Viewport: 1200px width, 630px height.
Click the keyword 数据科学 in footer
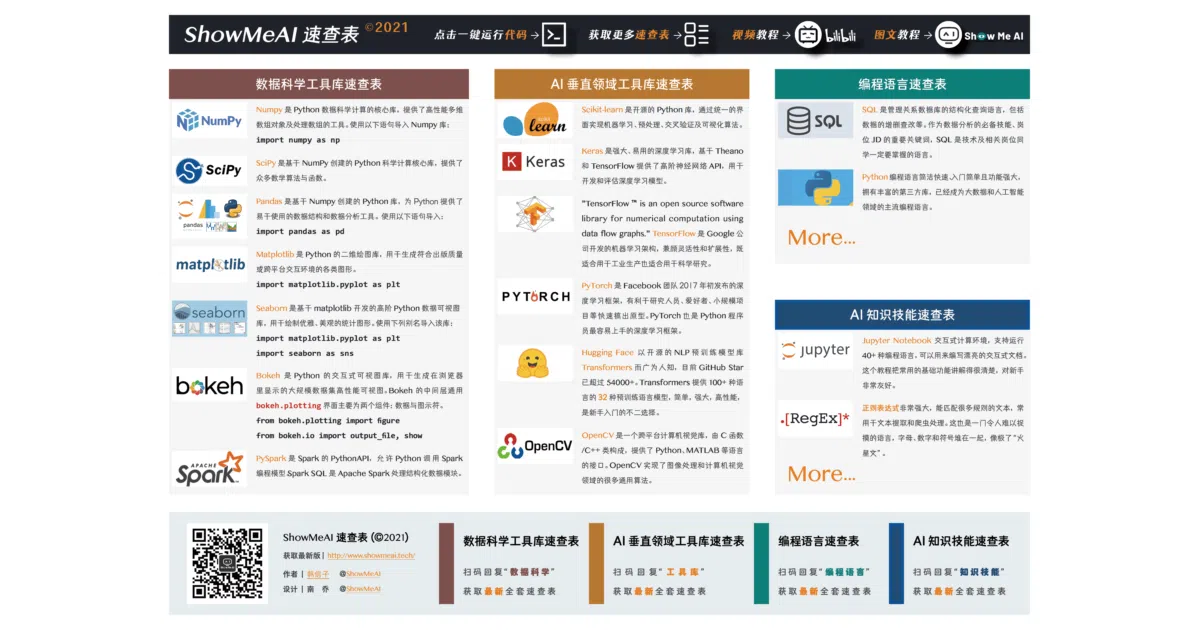[531, 572]
